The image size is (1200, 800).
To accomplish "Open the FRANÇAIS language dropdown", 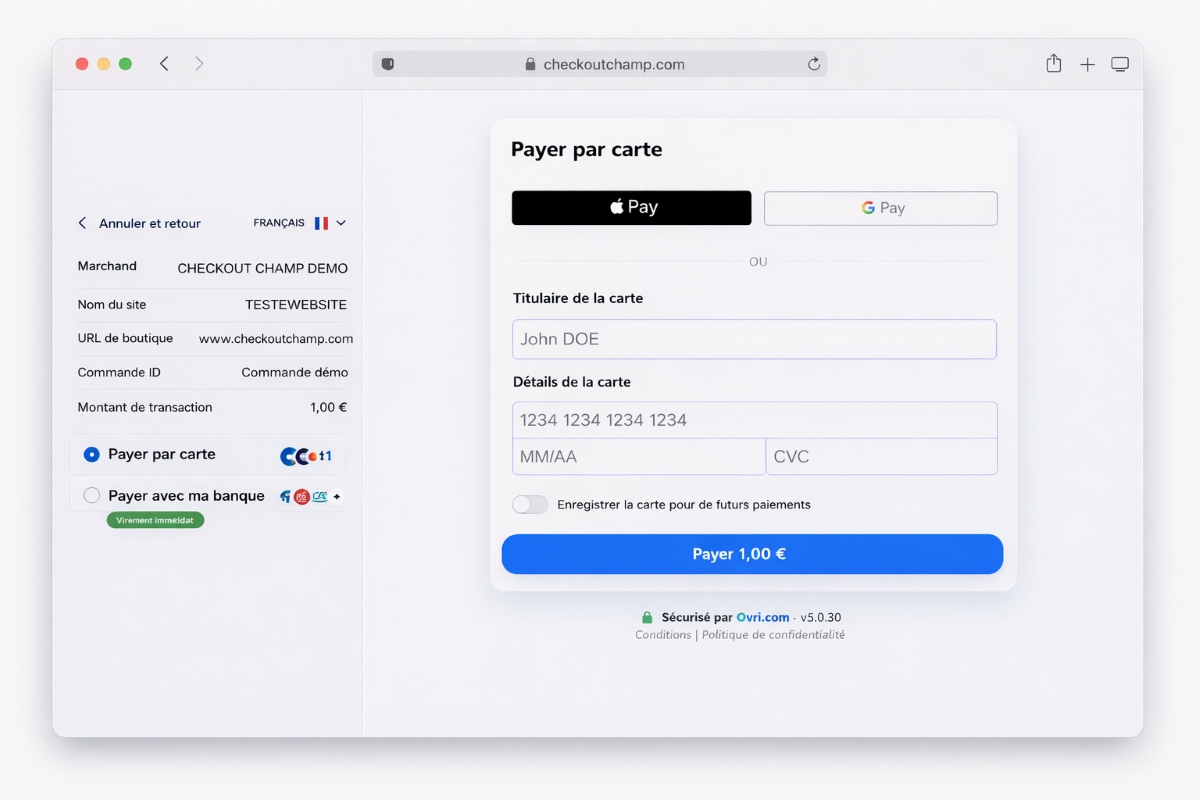I will [x=299, y=223].
